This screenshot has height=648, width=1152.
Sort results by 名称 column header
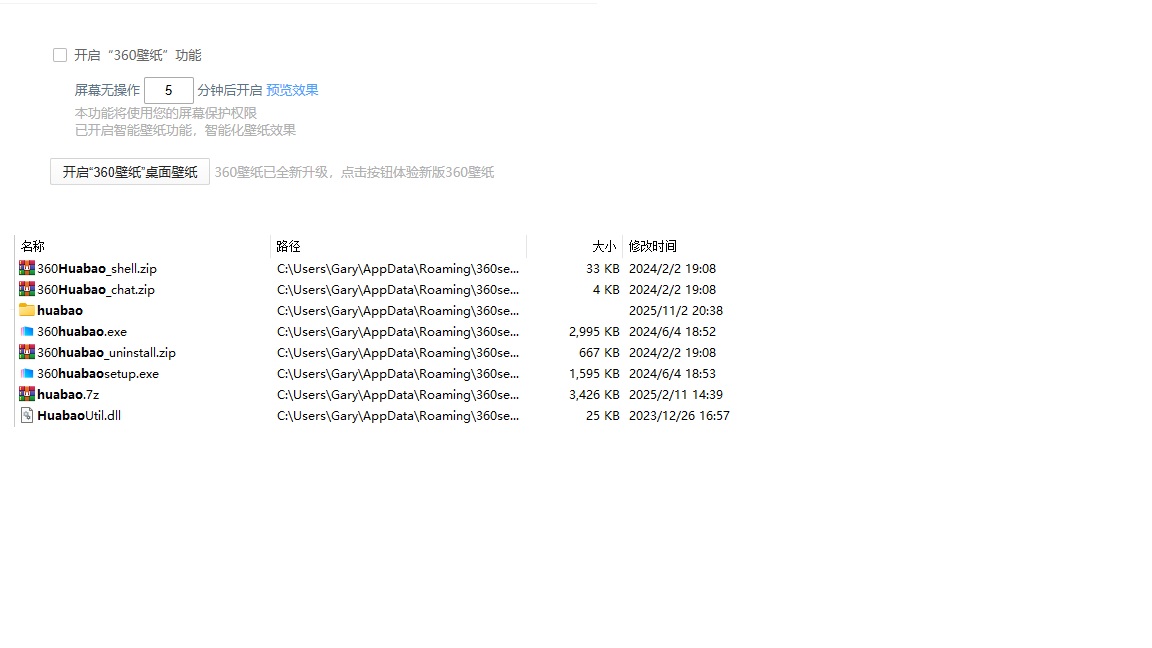point(33,246)
